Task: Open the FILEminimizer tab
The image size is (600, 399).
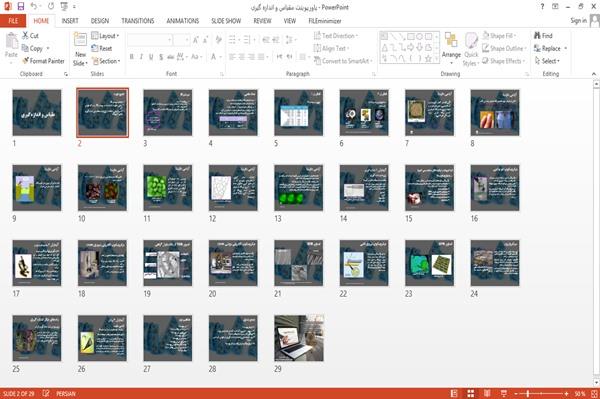Action: click(x=325, y=21)
